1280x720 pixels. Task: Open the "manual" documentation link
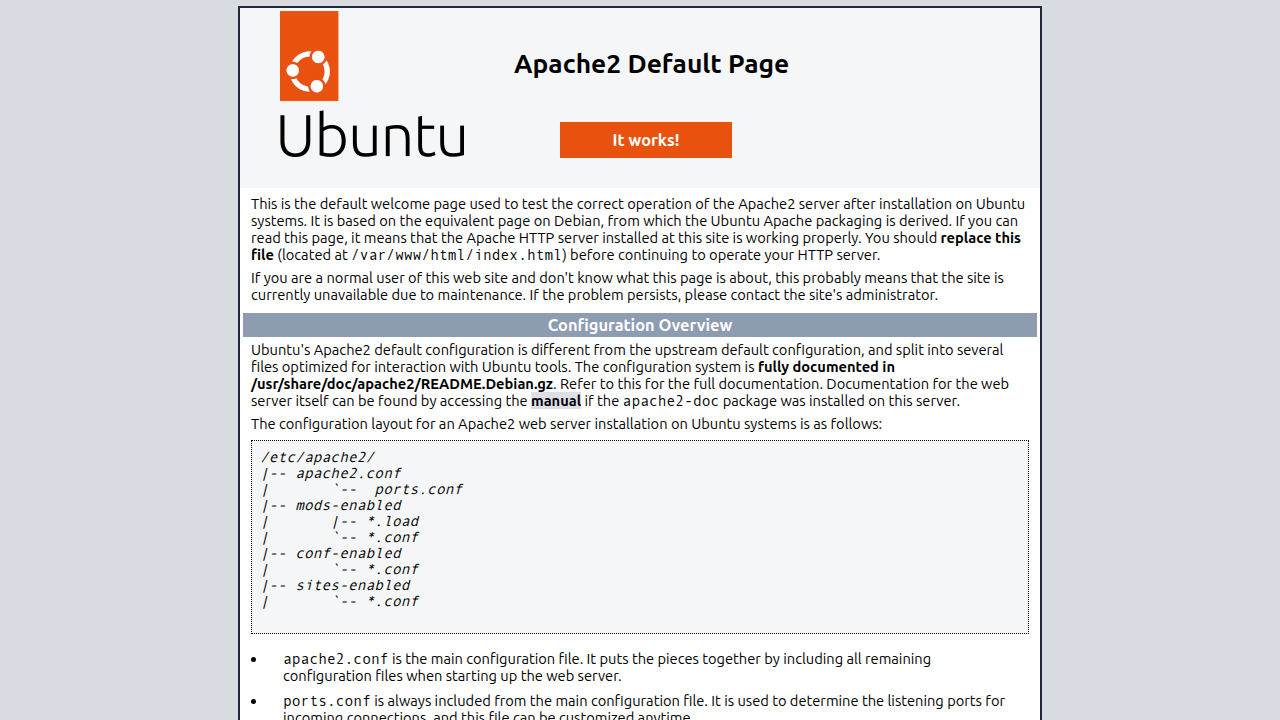tap(556, 401)
